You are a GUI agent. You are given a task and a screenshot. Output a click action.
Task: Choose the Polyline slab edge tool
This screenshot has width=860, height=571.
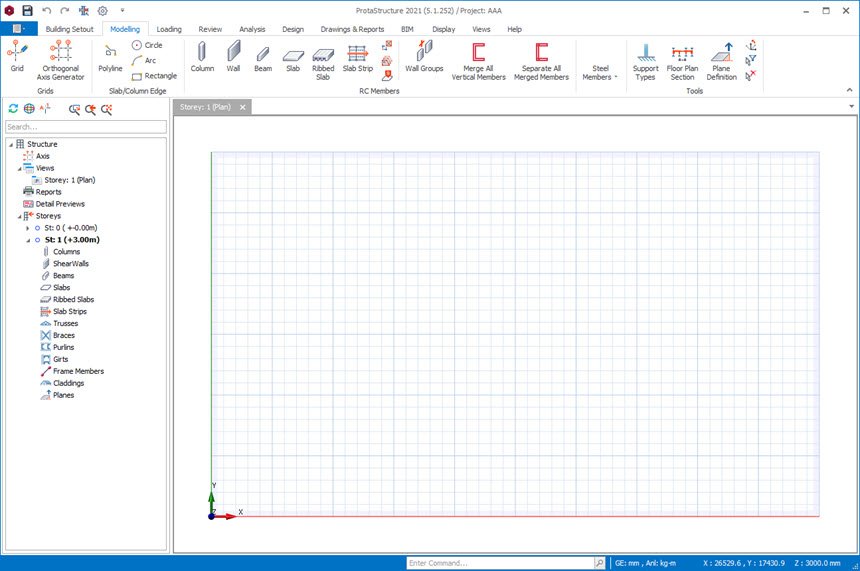(110, 58)
